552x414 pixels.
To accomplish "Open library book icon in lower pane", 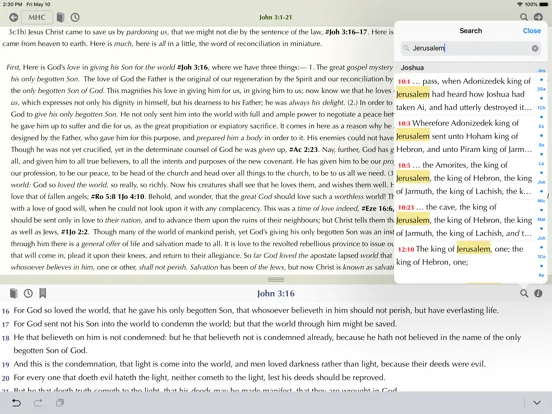I will click(13, 293).
